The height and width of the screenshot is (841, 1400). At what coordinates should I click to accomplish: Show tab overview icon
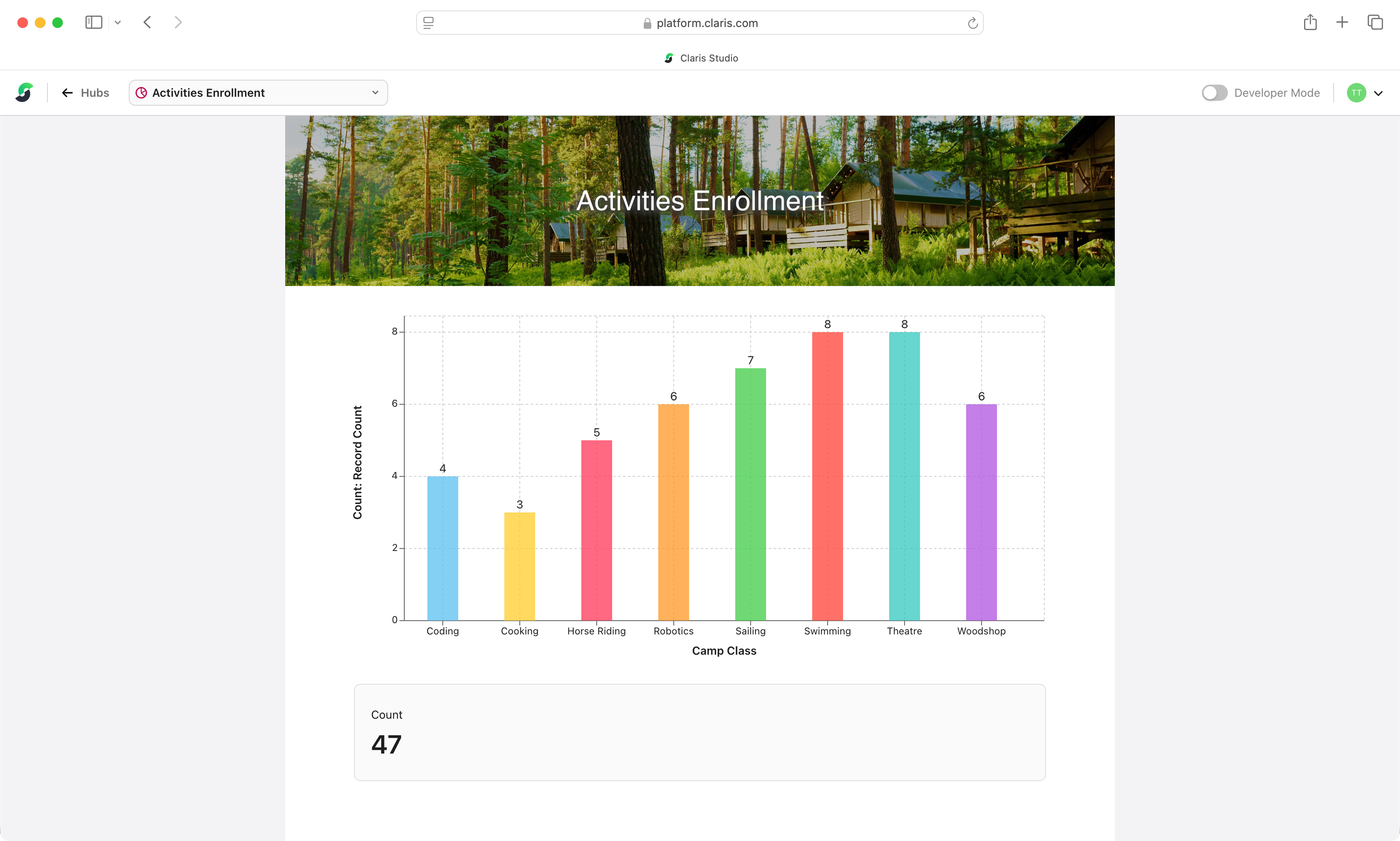pos(1375,22)
